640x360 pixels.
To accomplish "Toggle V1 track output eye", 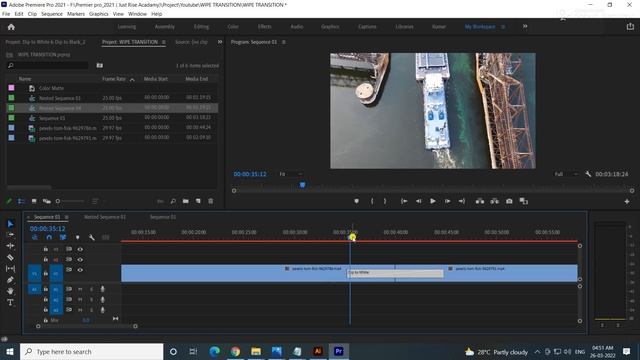I will click(80, 270).
